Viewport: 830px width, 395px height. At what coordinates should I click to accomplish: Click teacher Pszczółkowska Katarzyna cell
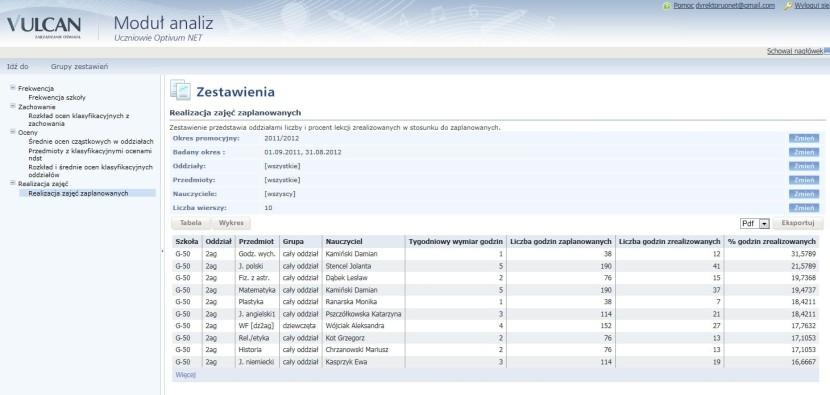[363, 314]
